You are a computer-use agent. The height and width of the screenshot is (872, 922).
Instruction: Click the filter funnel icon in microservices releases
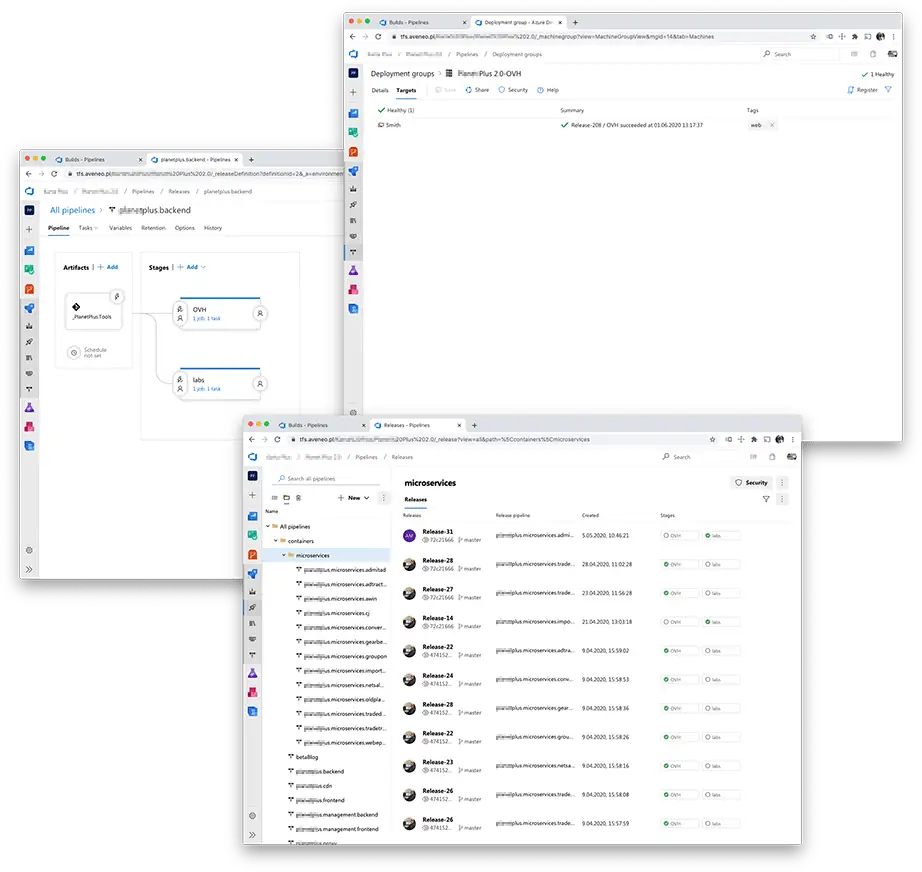point(766,499)
